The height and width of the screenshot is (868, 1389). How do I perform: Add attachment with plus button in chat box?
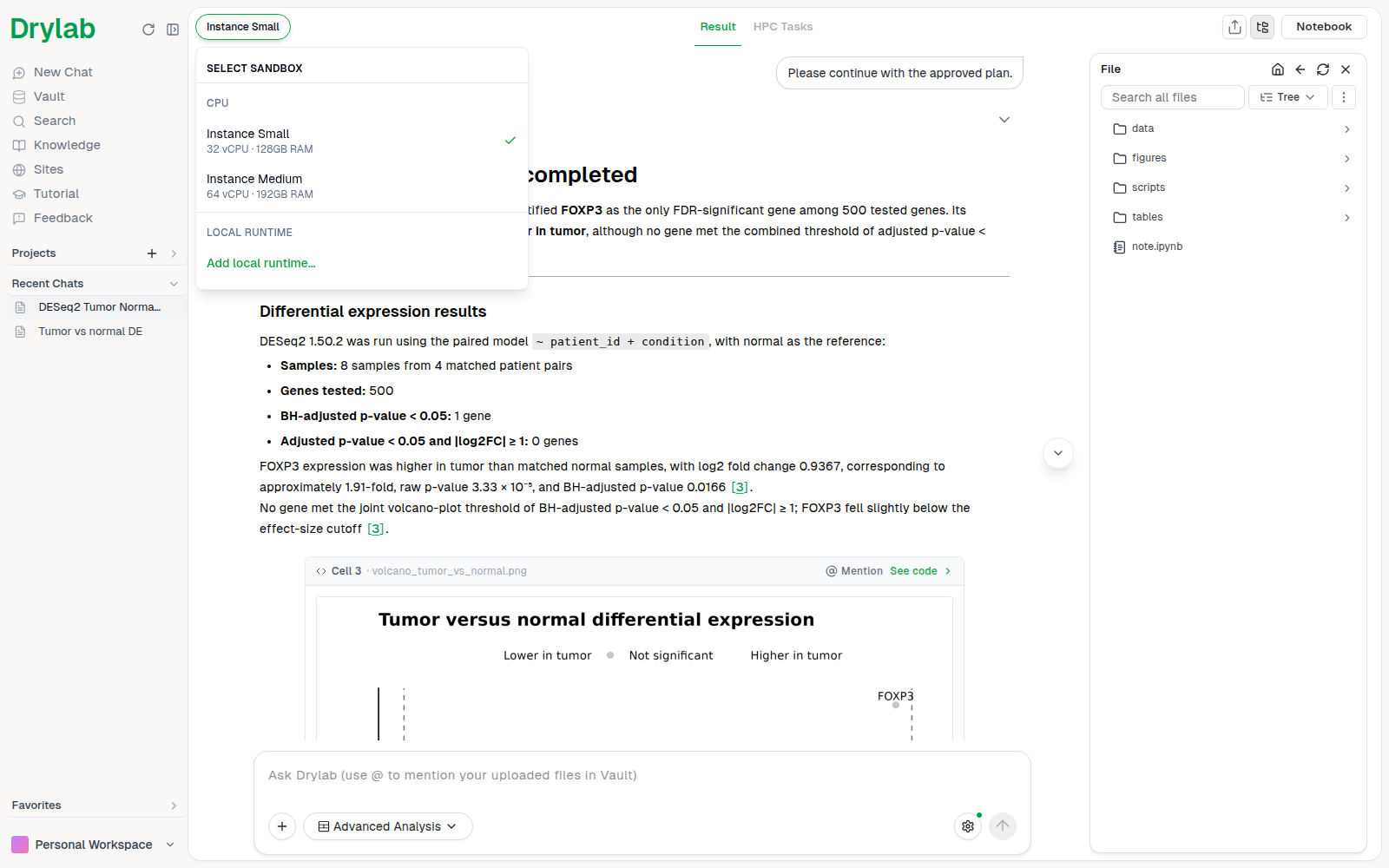click(282, 826)
